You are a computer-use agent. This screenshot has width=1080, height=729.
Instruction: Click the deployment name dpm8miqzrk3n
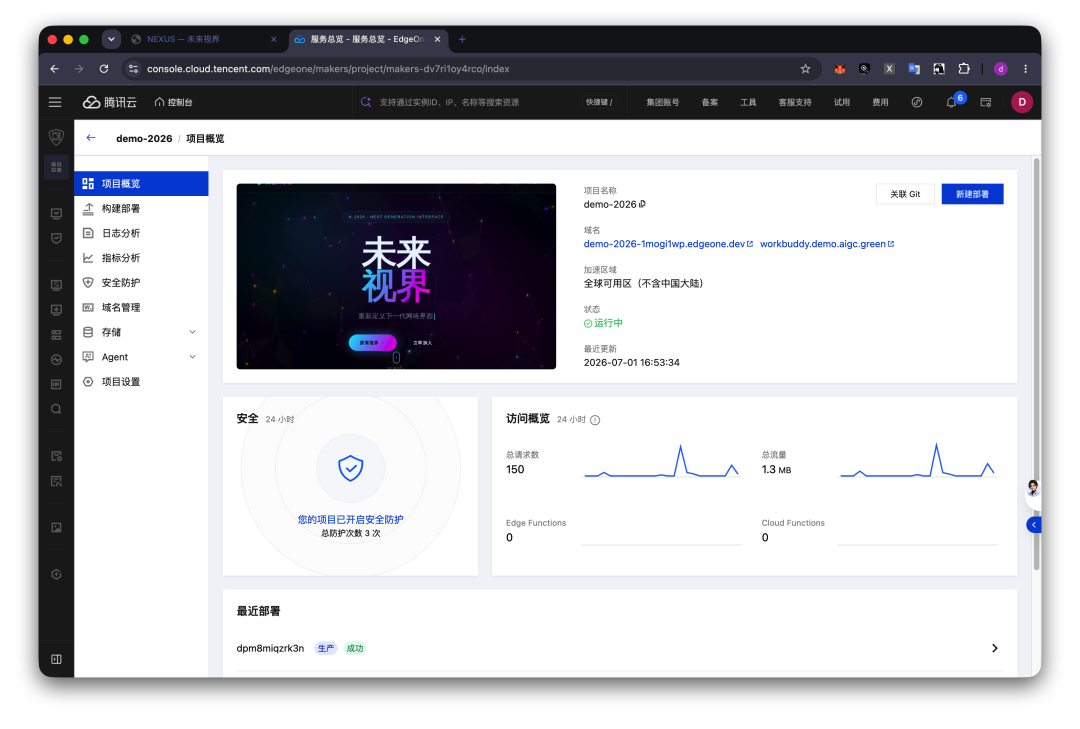[270, 648]
